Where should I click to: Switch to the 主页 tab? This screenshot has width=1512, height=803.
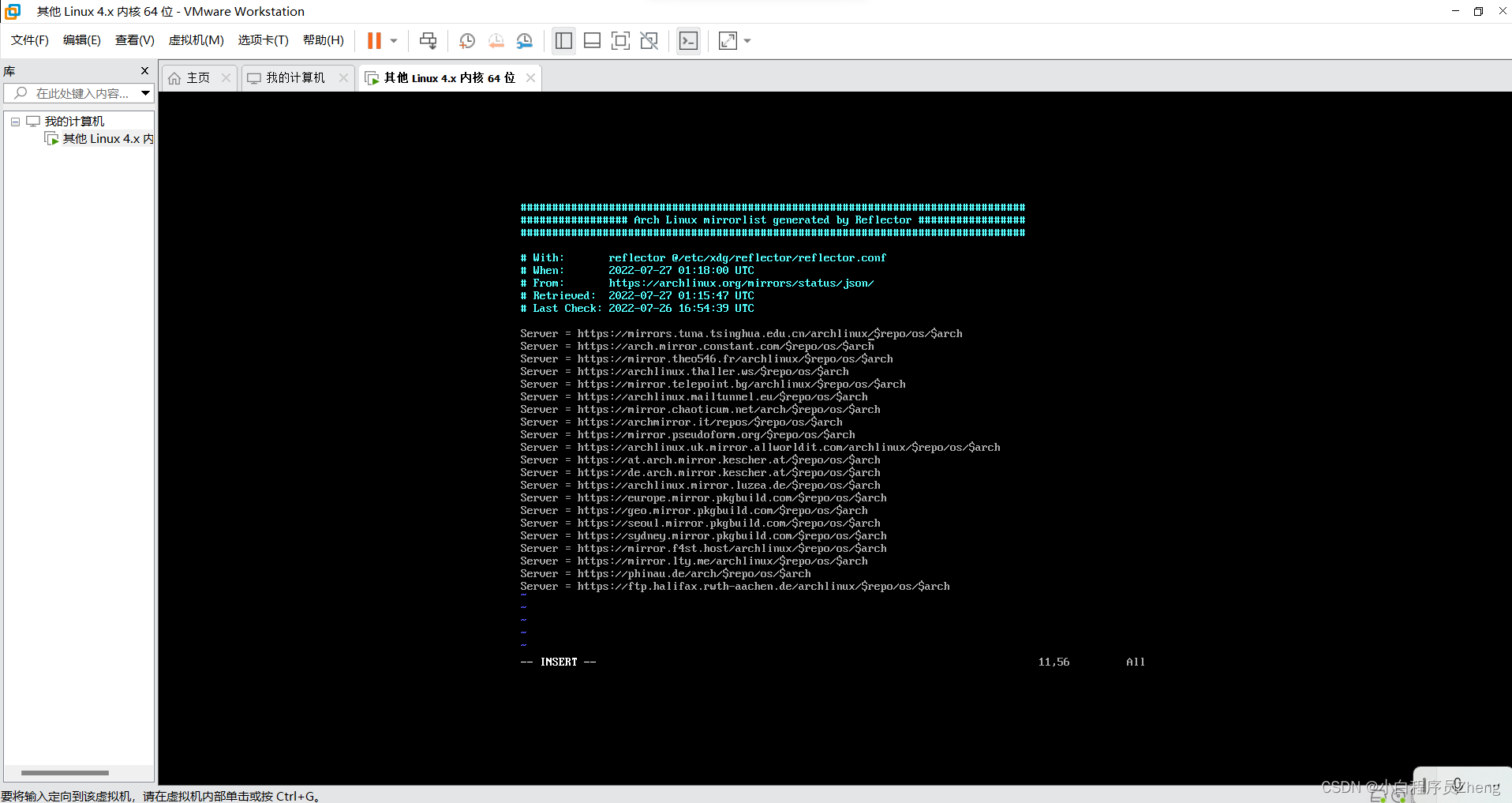point(198,77)
